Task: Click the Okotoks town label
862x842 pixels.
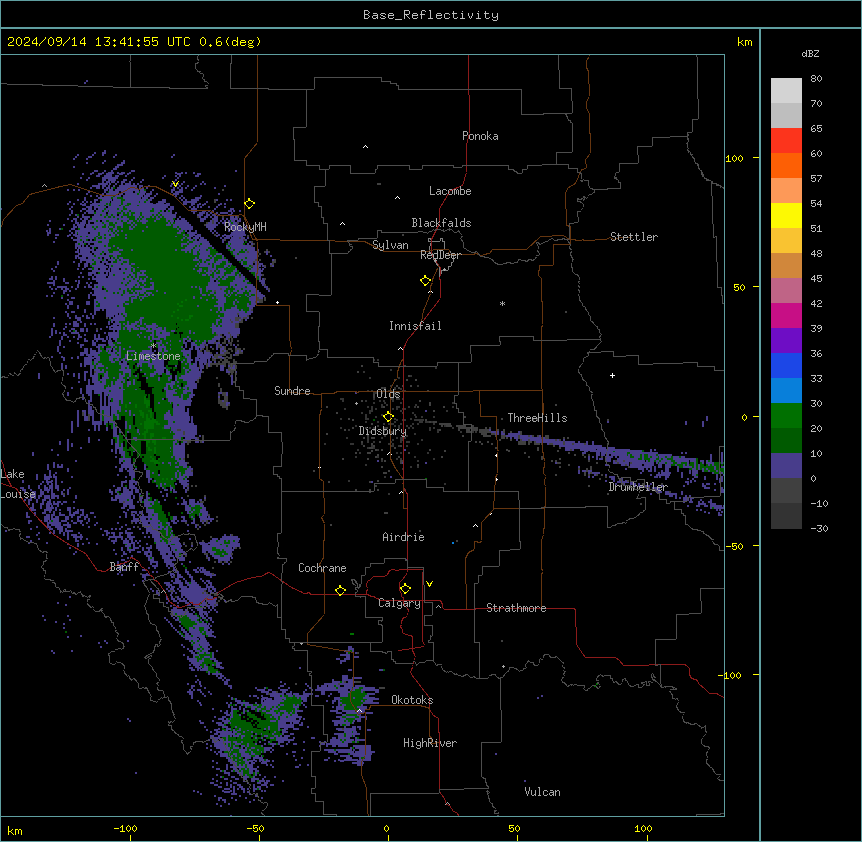Action: [x=412, y=700]
